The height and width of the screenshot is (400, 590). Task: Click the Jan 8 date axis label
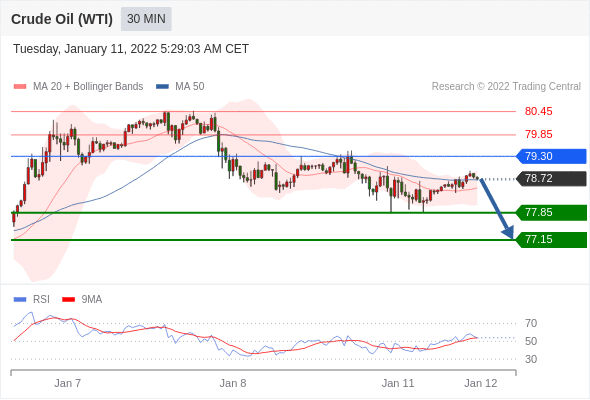click(233, 383)
